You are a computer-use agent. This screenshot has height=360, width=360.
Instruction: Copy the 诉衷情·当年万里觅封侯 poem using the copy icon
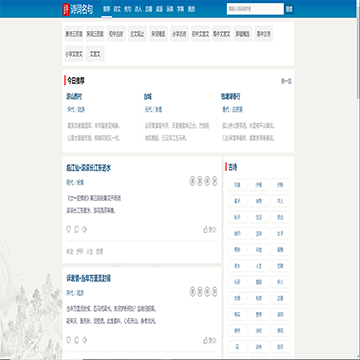tap(76, 340)
